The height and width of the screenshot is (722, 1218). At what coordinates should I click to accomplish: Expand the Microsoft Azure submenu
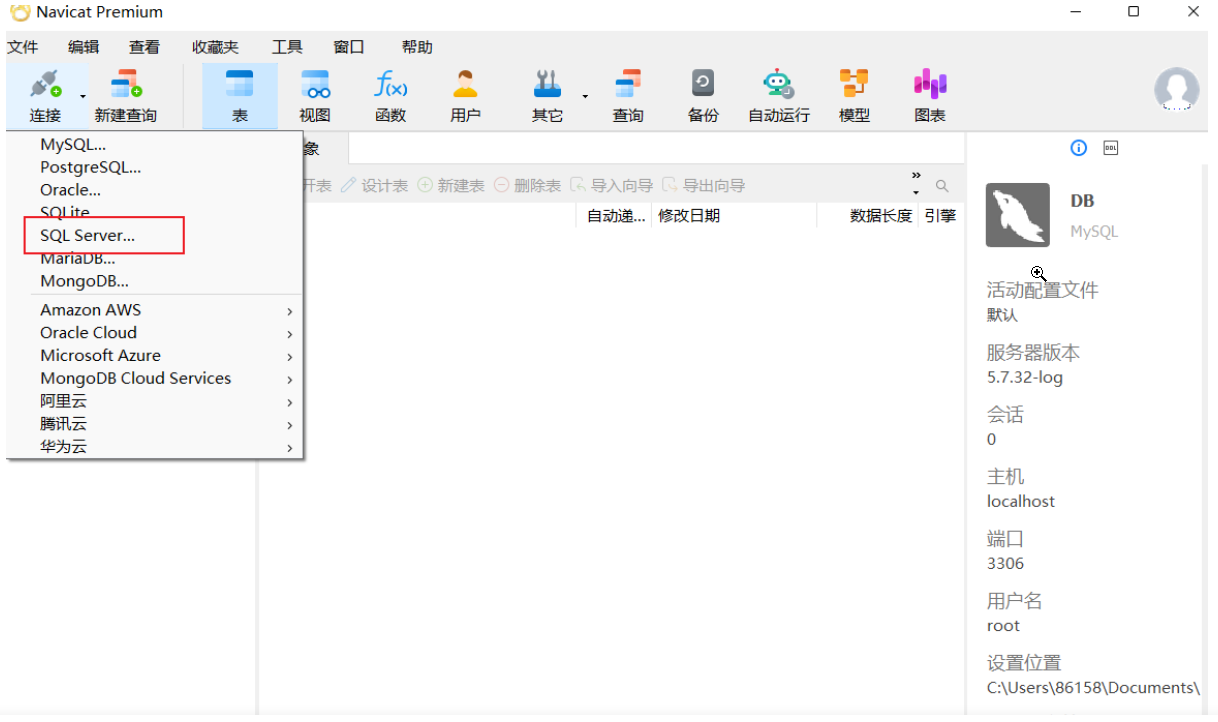tap(155, 356)
